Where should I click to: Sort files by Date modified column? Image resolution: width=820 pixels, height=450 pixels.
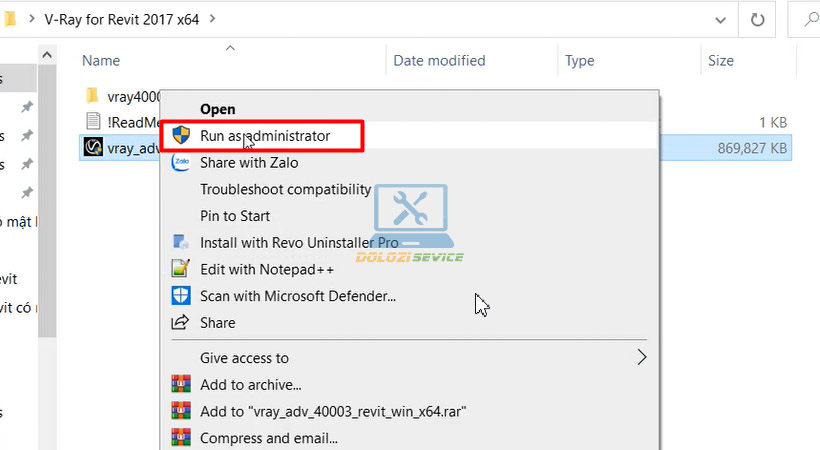coord(439,61)
